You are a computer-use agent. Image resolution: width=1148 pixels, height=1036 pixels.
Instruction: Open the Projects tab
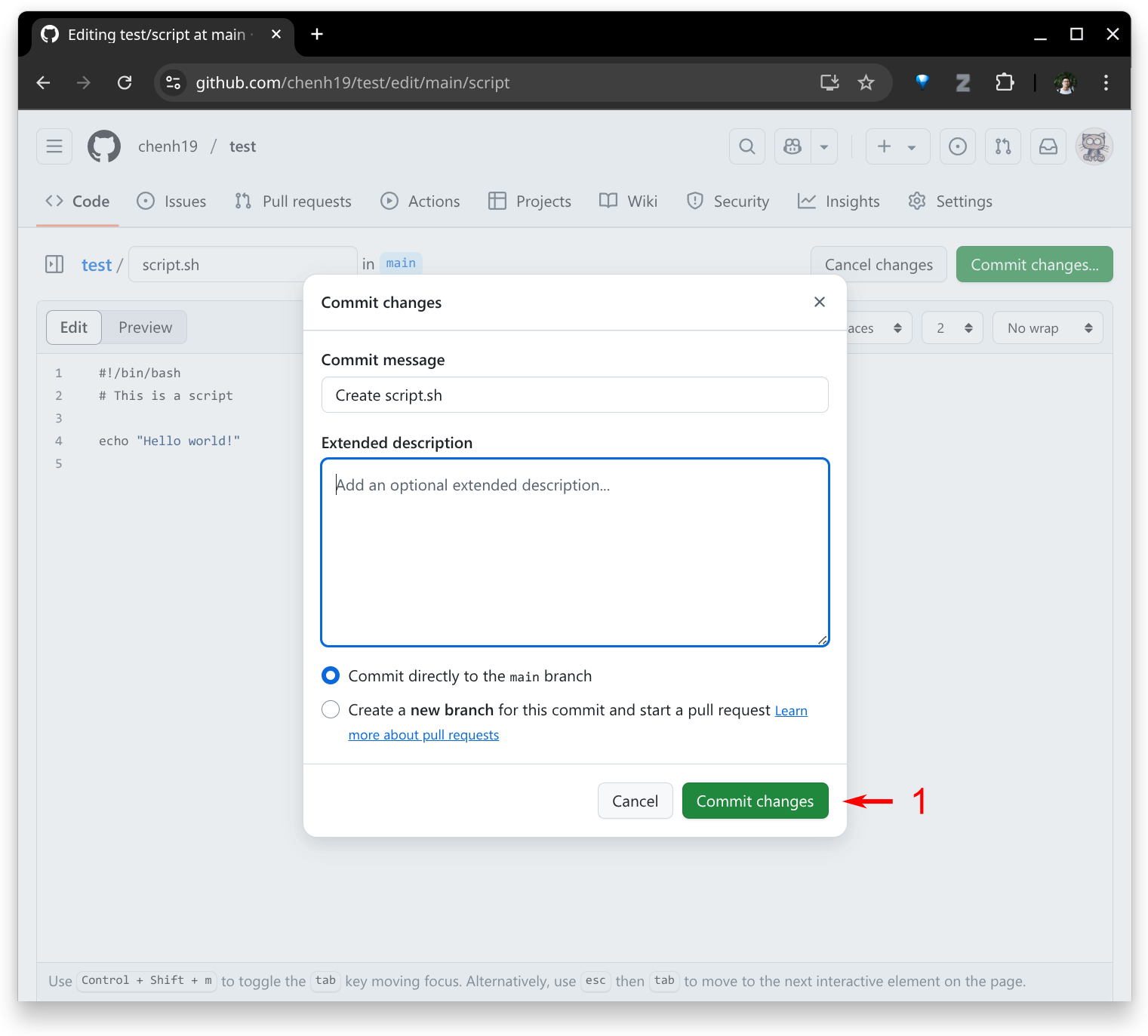[530, 201]
